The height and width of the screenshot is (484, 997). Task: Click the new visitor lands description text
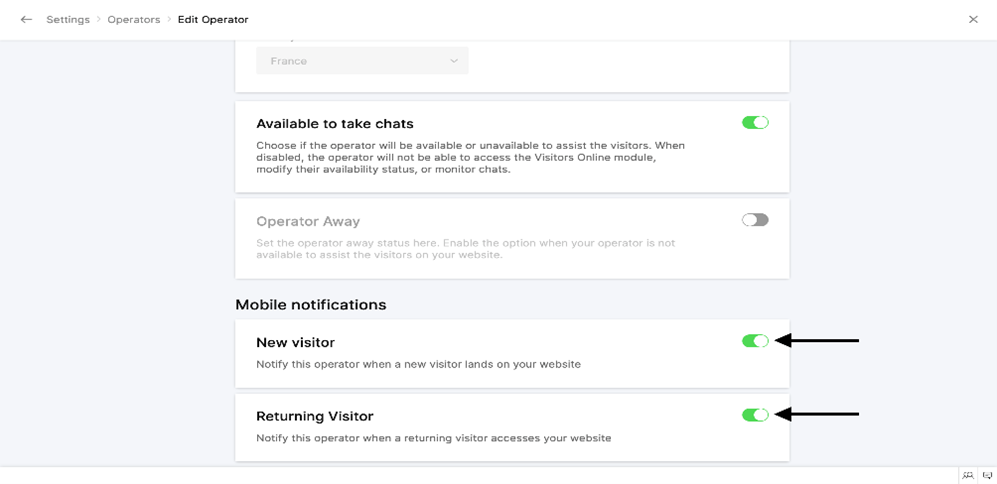pos(418,365)
